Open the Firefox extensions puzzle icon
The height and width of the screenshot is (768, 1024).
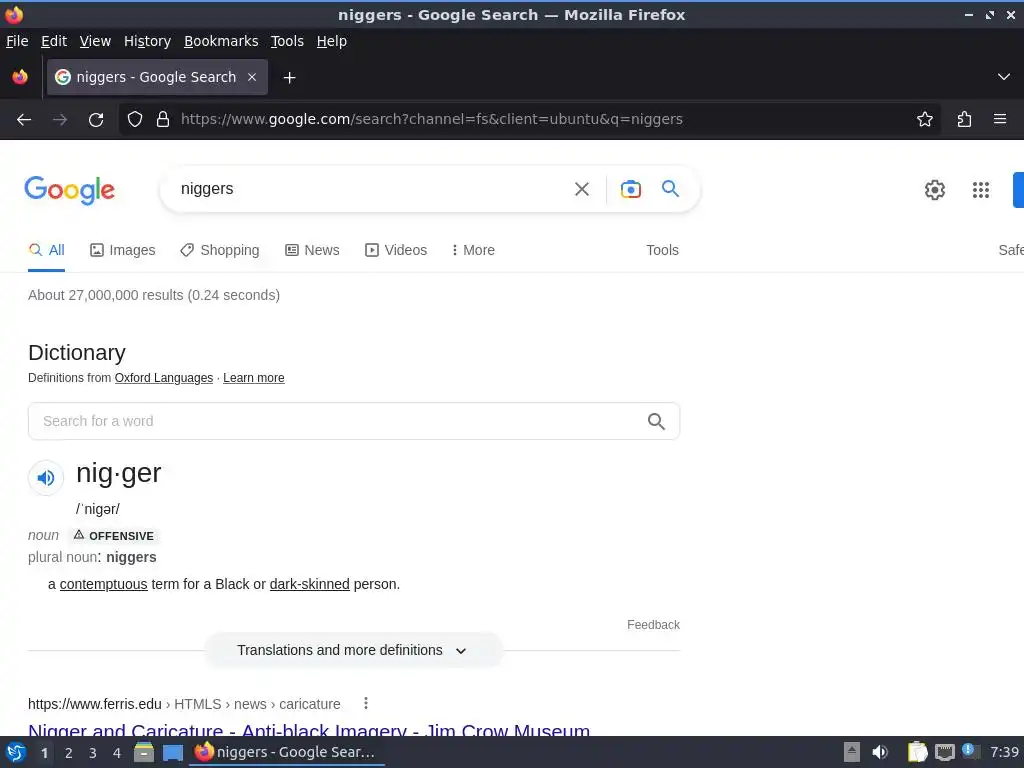964,119
